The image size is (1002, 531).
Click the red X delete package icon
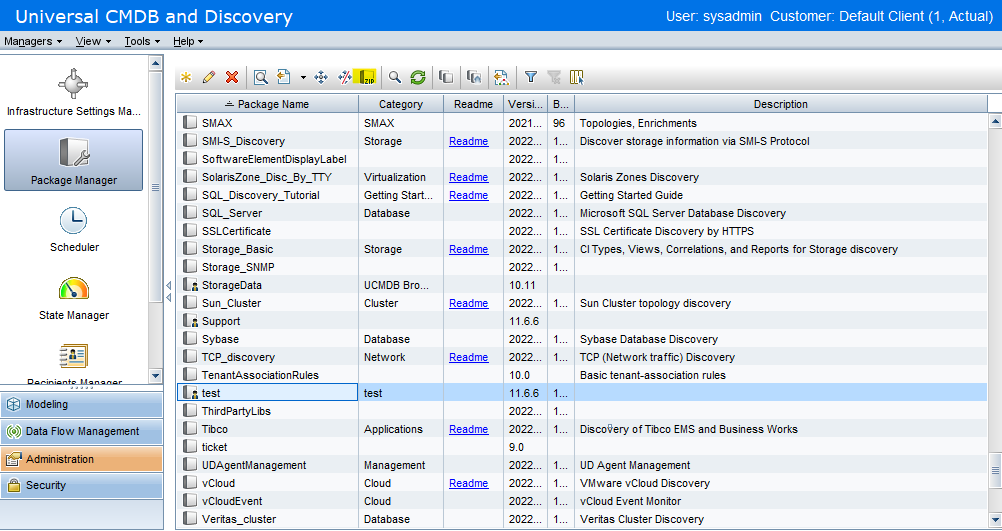click(x=232, y=77)
